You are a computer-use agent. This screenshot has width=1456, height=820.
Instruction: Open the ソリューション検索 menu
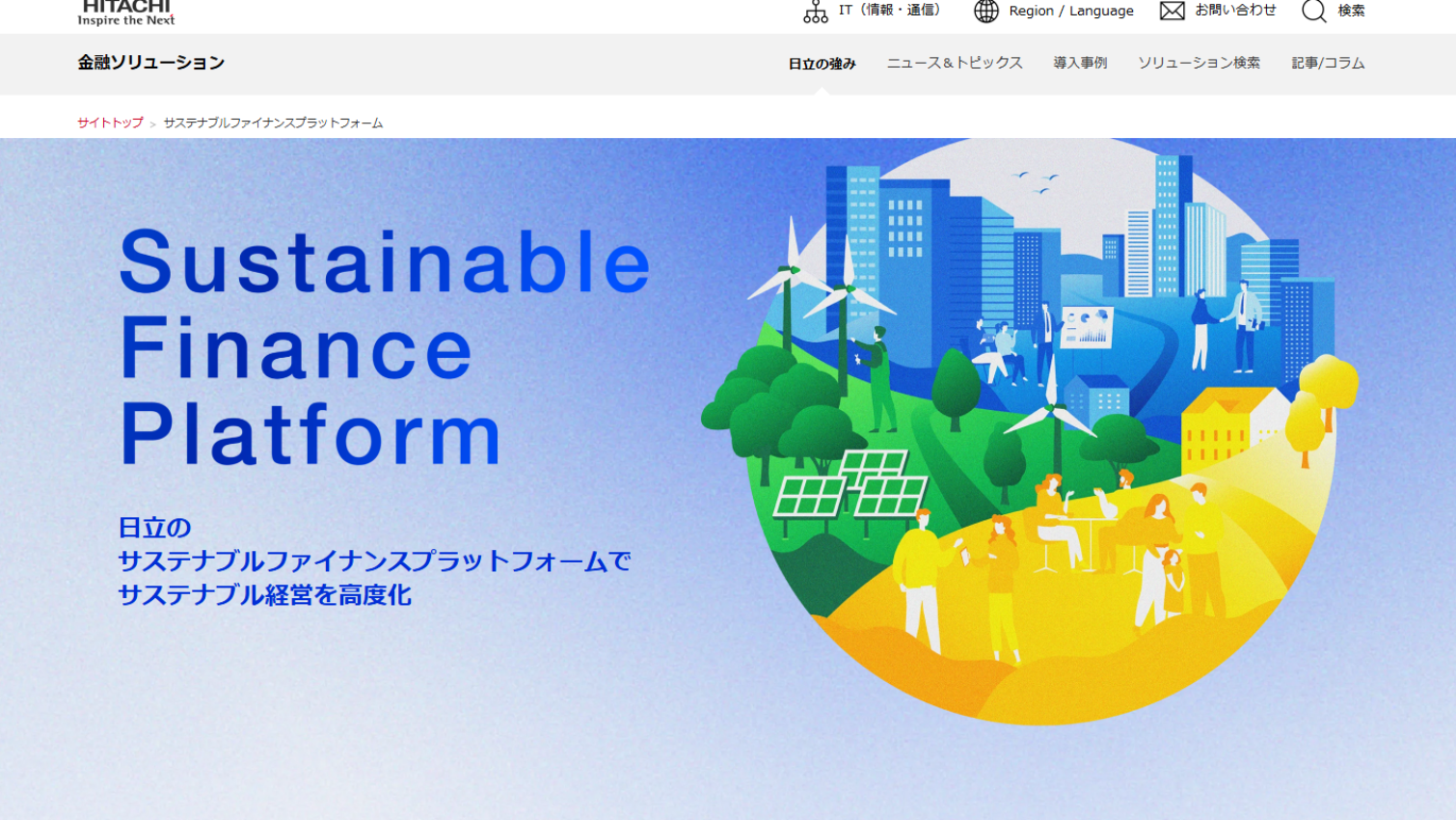click(1199, 63)
